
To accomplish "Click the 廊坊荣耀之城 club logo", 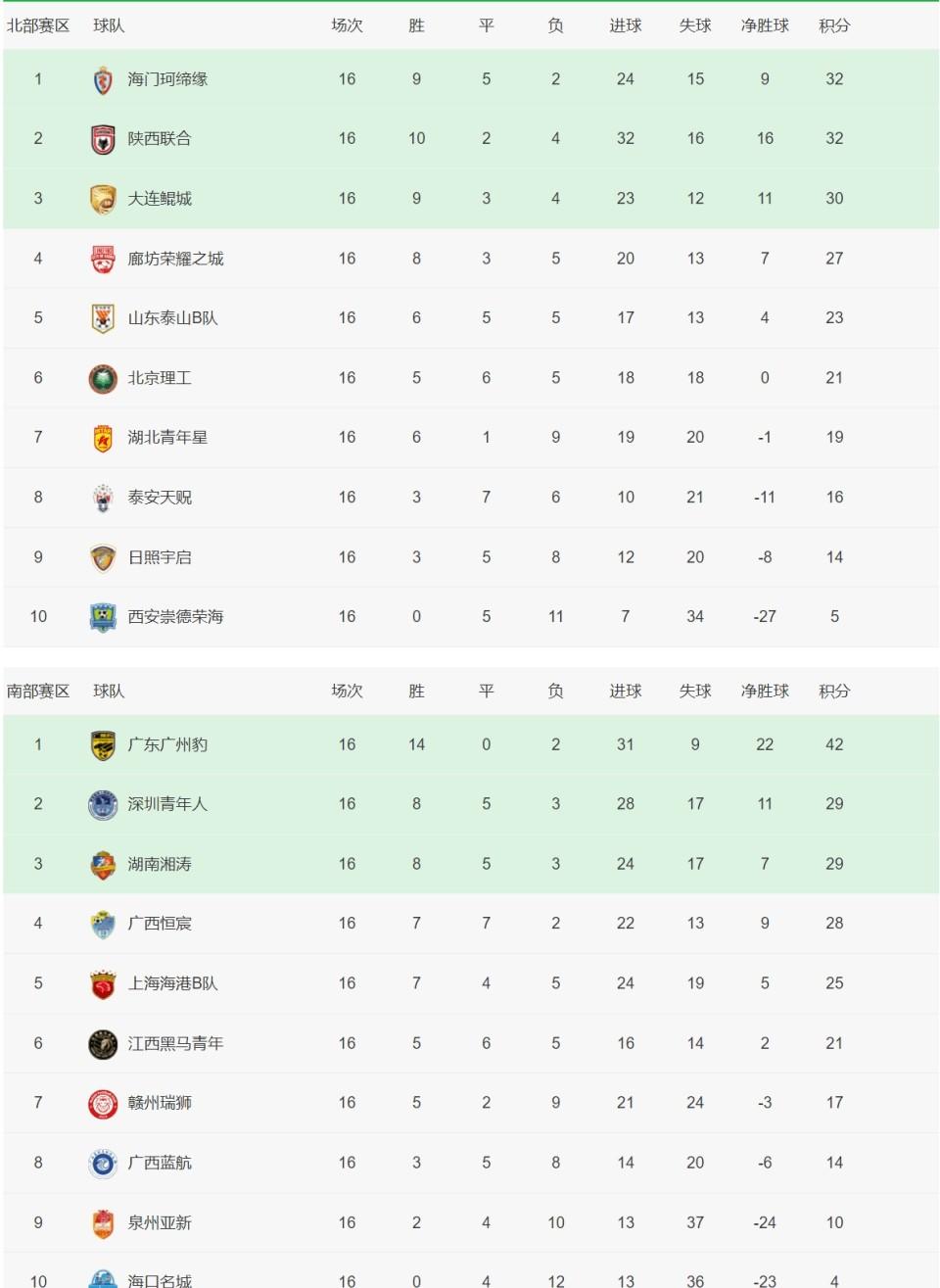I will (103, 259).
